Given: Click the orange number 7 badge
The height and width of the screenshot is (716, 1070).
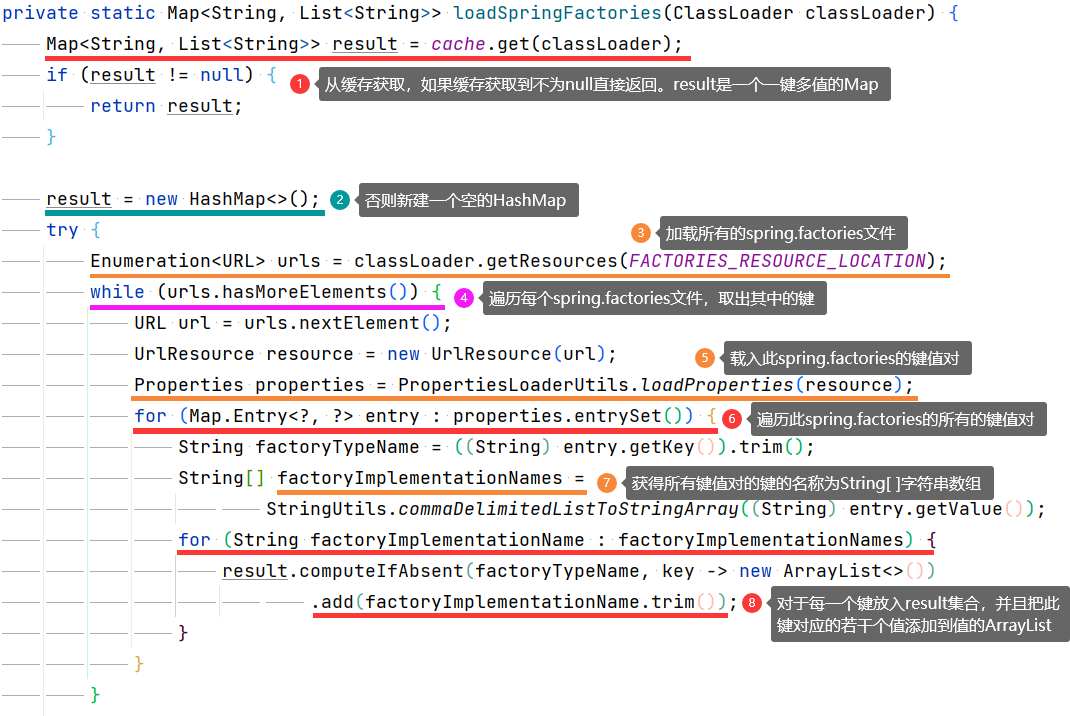Looking at the screenshot, I should click(606, 483).
